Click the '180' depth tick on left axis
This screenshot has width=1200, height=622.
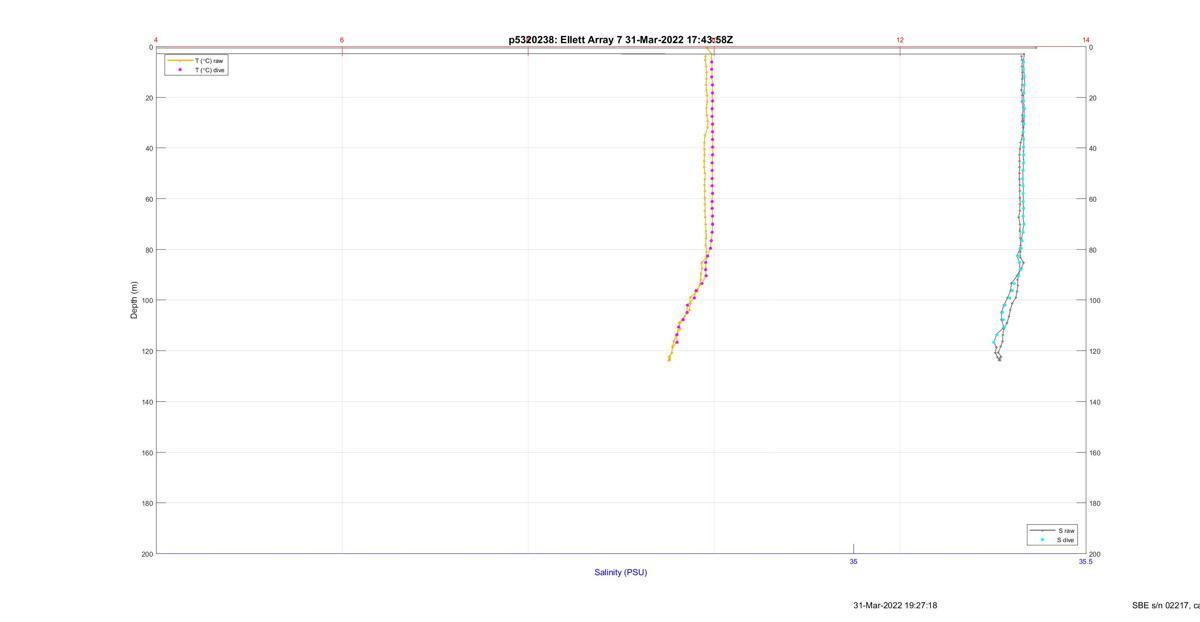click(147, 503)
